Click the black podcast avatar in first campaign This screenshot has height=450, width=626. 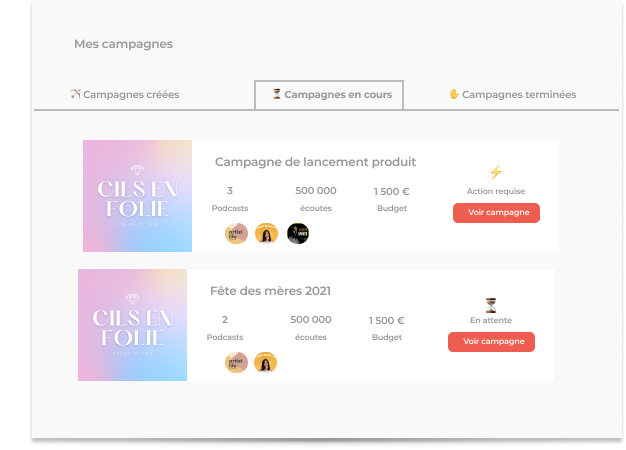point(298,233)
